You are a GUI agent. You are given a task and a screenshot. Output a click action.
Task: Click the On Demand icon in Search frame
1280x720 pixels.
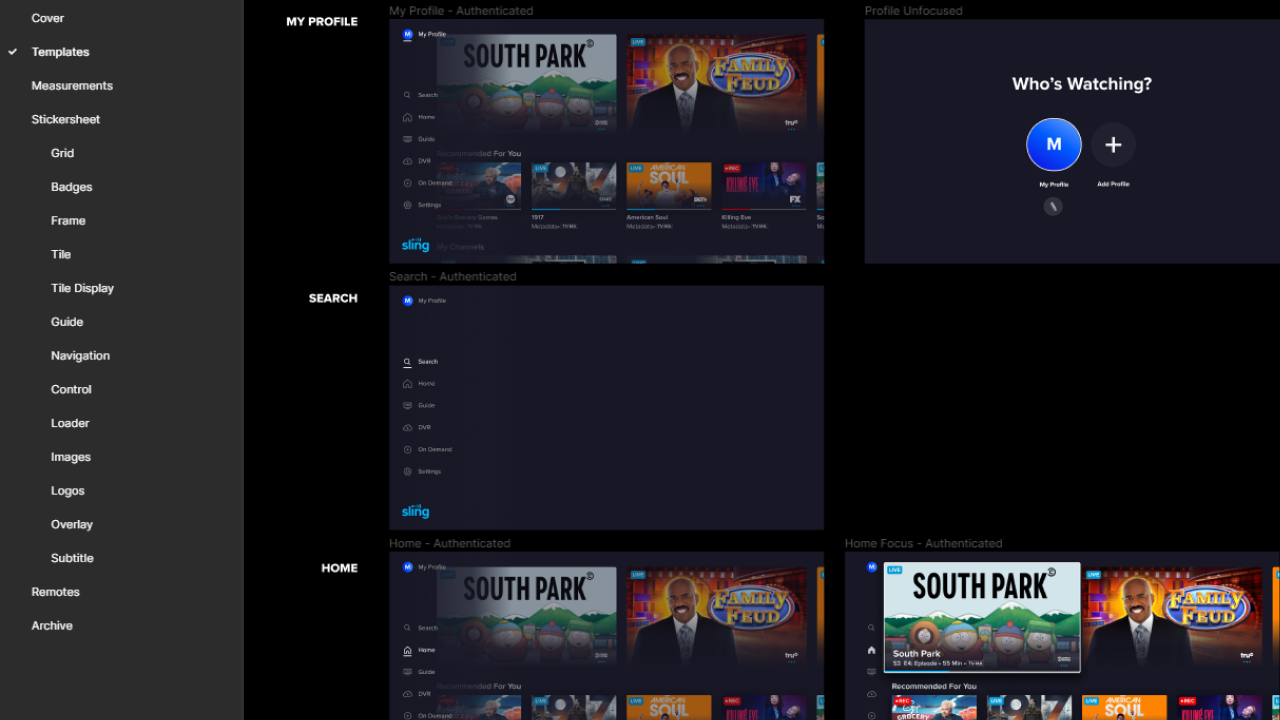point(407,450)
